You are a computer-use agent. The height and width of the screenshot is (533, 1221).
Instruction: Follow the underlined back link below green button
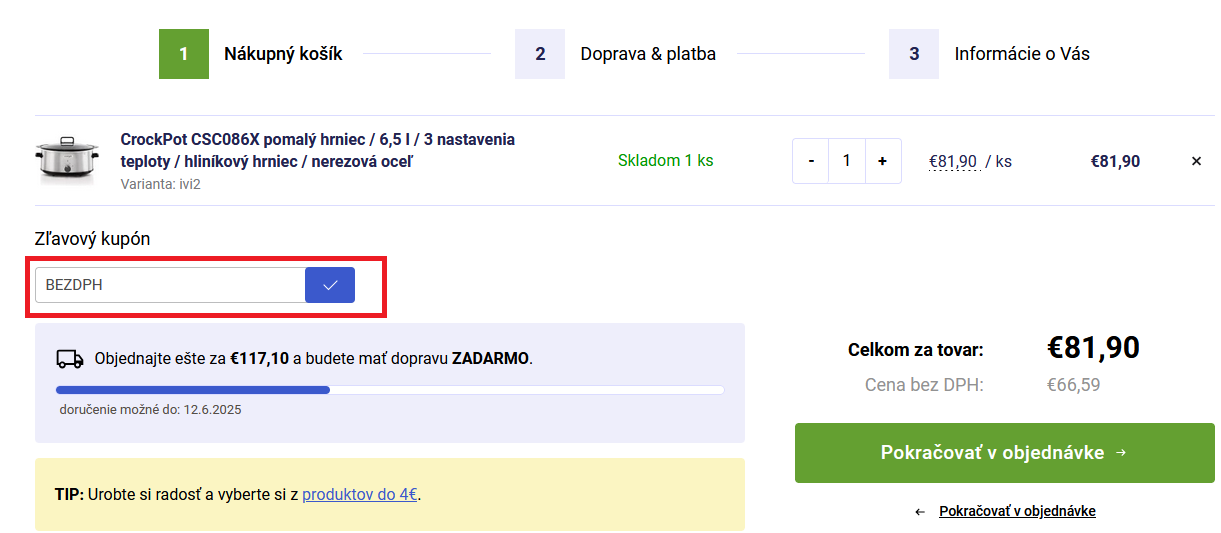coord(1017,511)
